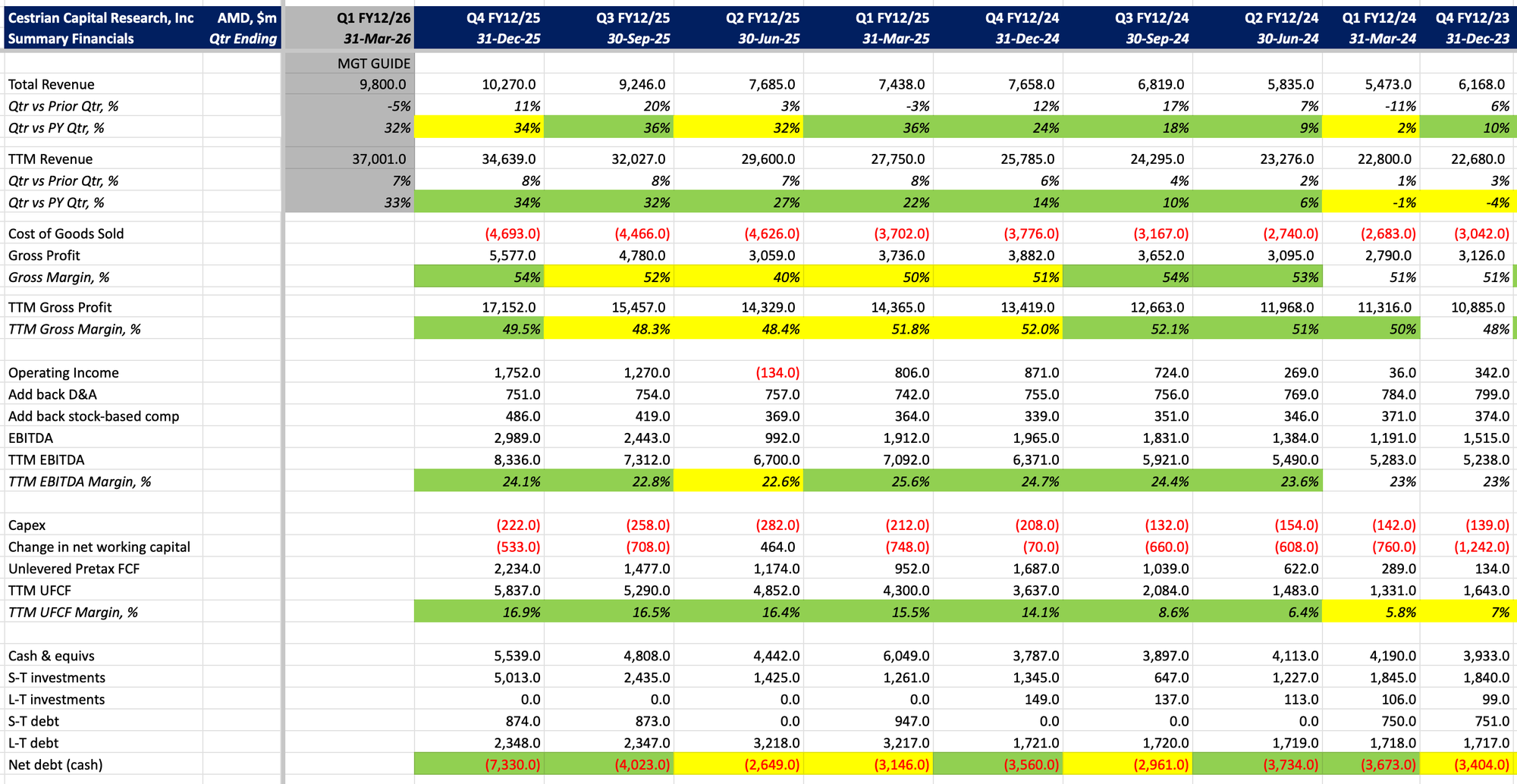Click the 'Cost of Goods Sold' row label

pos(66,234)
